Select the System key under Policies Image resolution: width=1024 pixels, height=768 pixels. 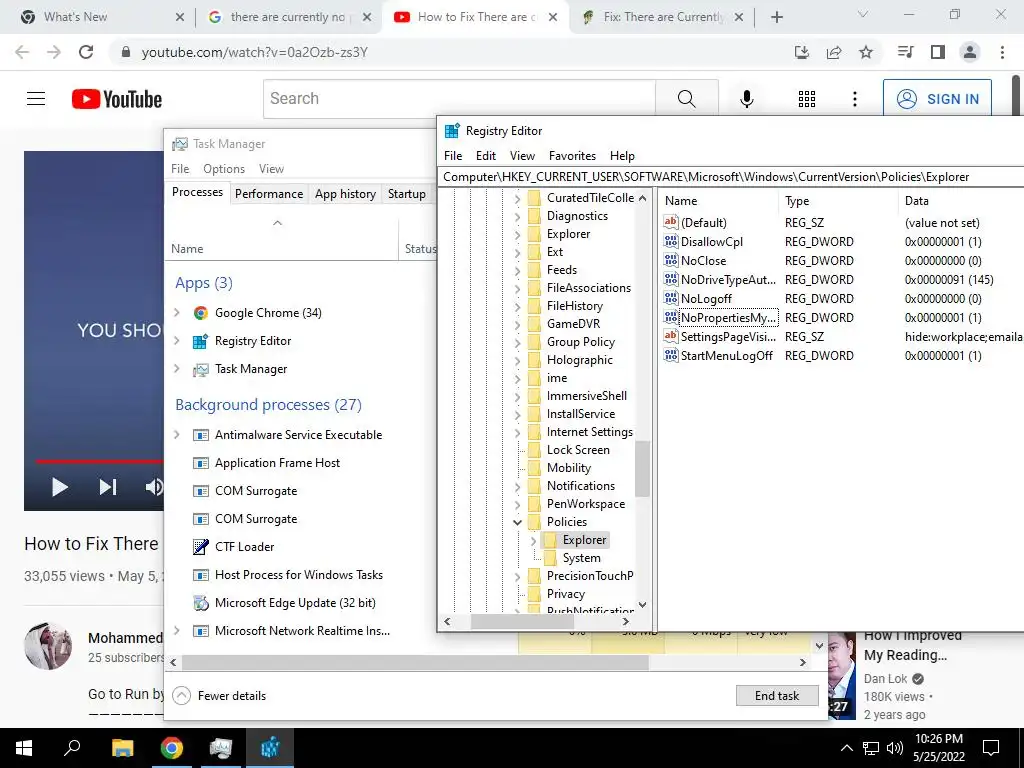pyautogui.click(x=581, y=558)
